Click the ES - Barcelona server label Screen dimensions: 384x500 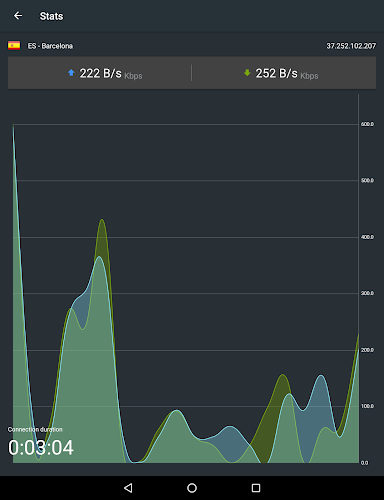tap(50, 46)
